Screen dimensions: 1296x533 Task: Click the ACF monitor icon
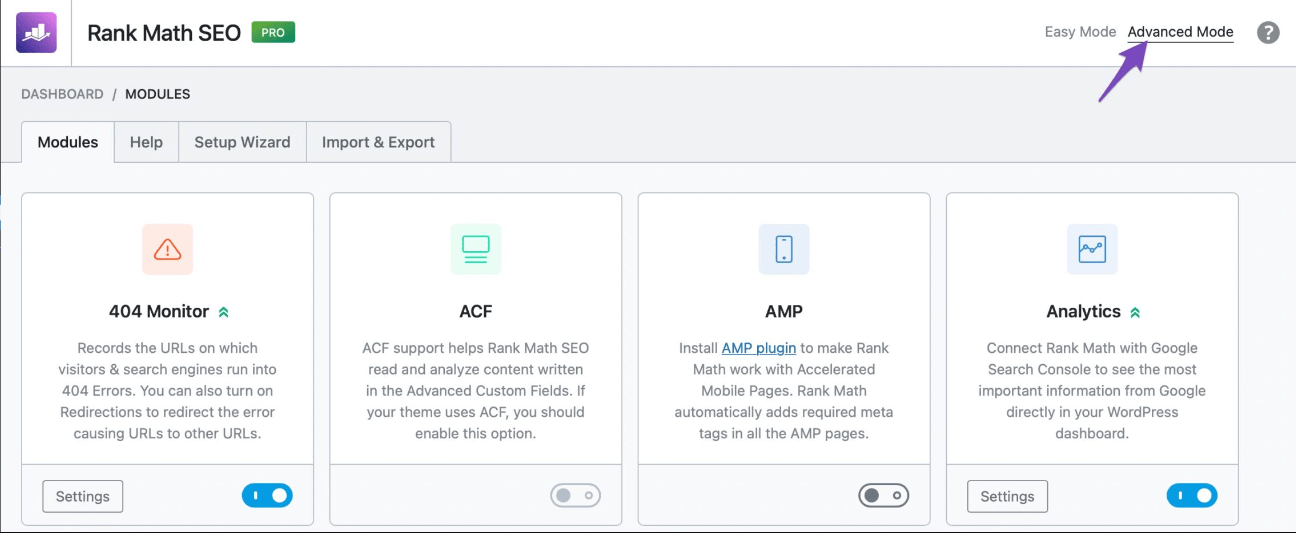coord(475,249)
